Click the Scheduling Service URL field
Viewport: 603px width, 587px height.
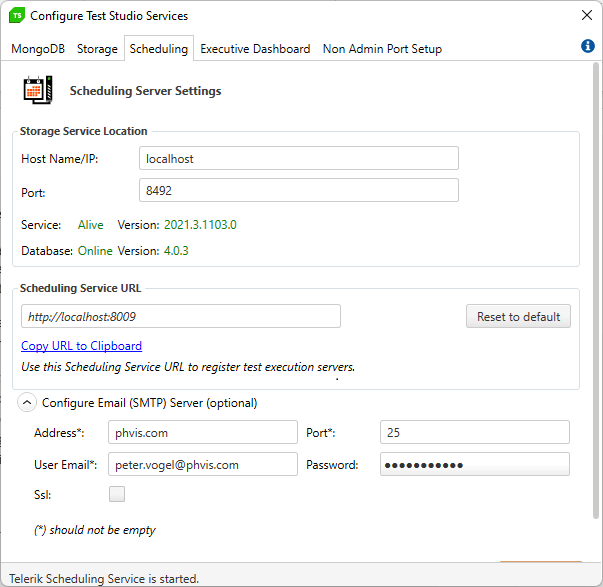181,316
